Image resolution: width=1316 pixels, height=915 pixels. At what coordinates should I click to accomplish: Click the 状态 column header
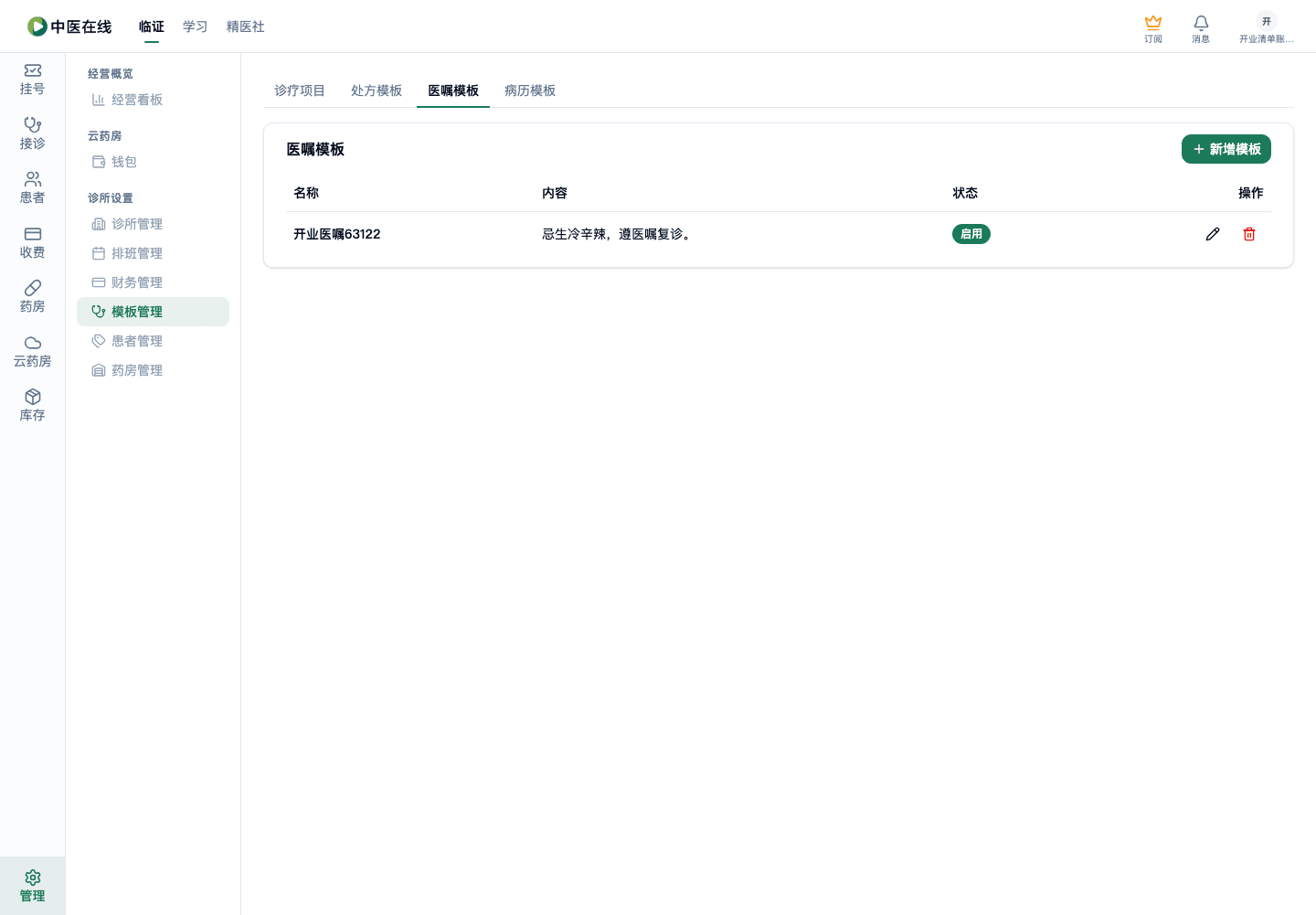pos(965,193)
